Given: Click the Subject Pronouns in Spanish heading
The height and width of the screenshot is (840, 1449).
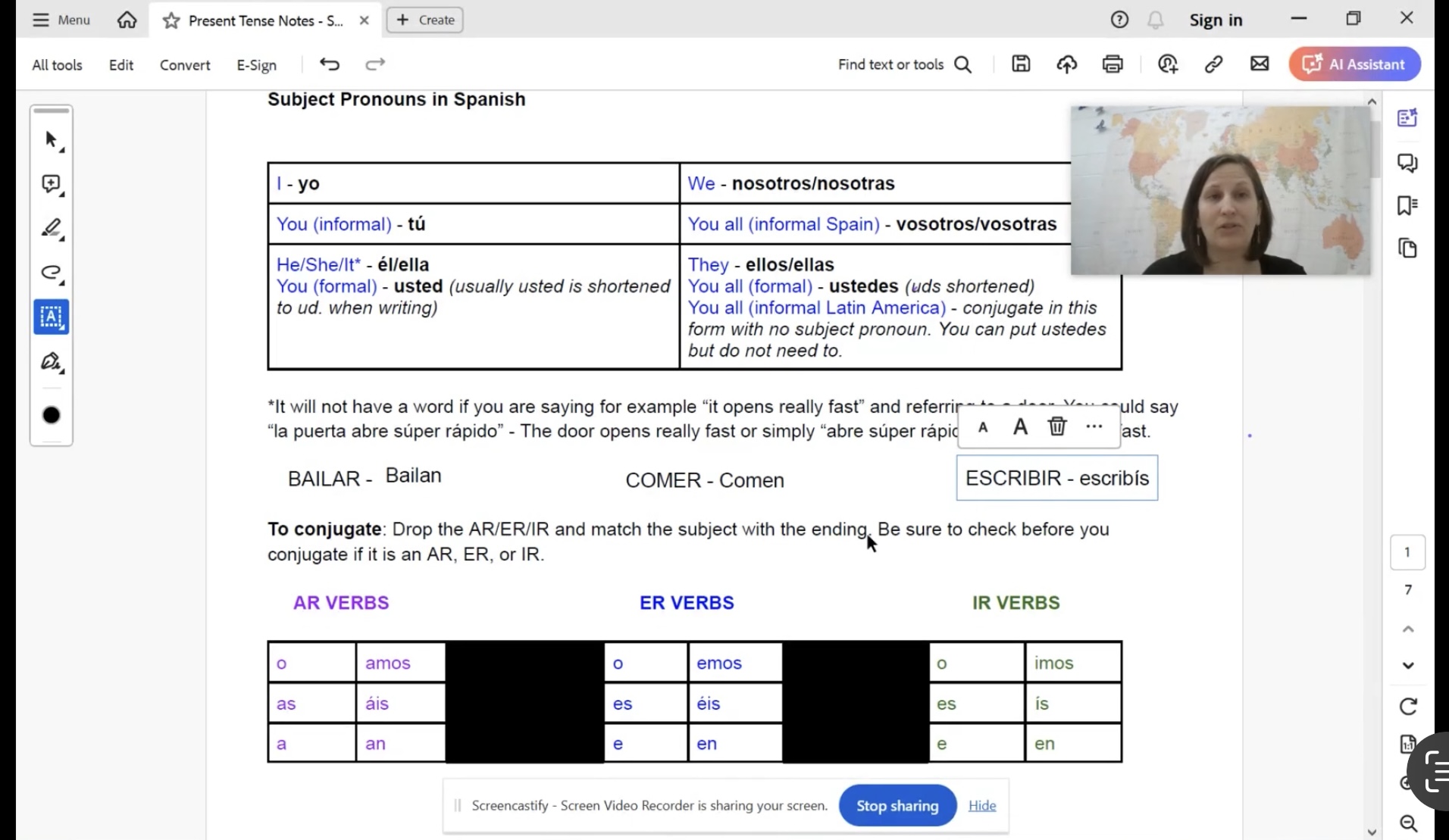Looking at the screenshot, I should (396, 99).
